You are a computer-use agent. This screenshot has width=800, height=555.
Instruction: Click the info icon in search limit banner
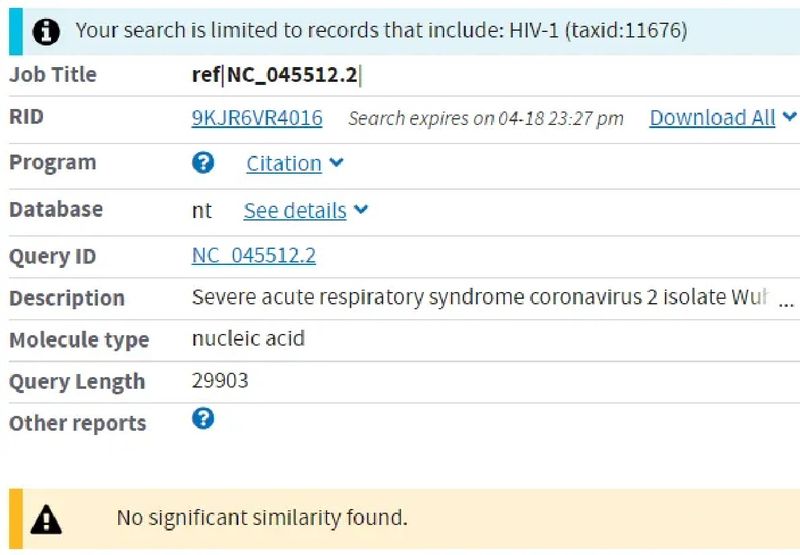[46, 32]
